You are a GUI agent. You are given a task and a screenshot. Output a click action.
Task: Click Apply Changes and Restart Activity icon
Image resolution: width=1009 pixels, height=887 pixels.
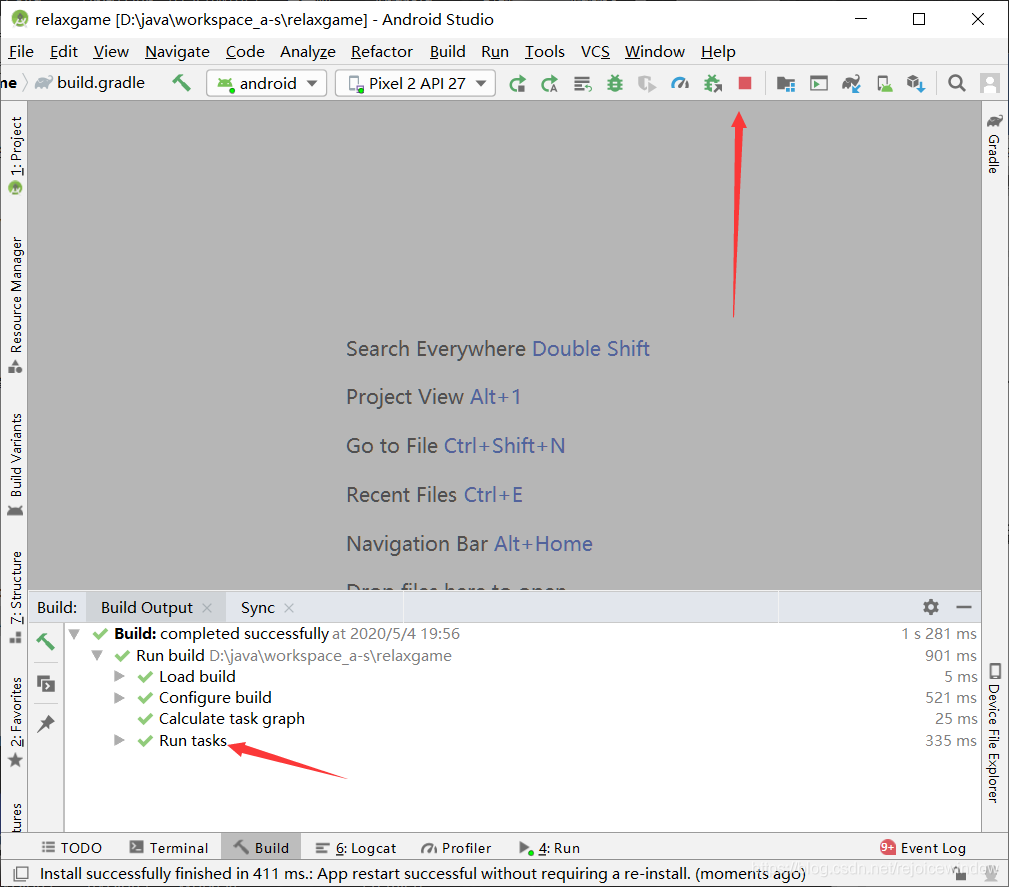point(550,84)
